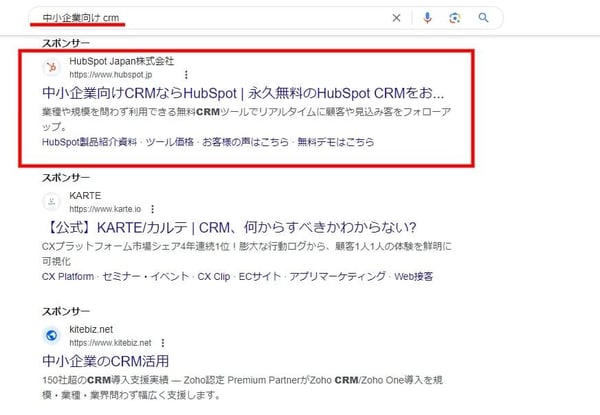Open the HubSpot製品紹介資料 sitelink
This screenshot has height=415, width=600.
coord(89,142)
